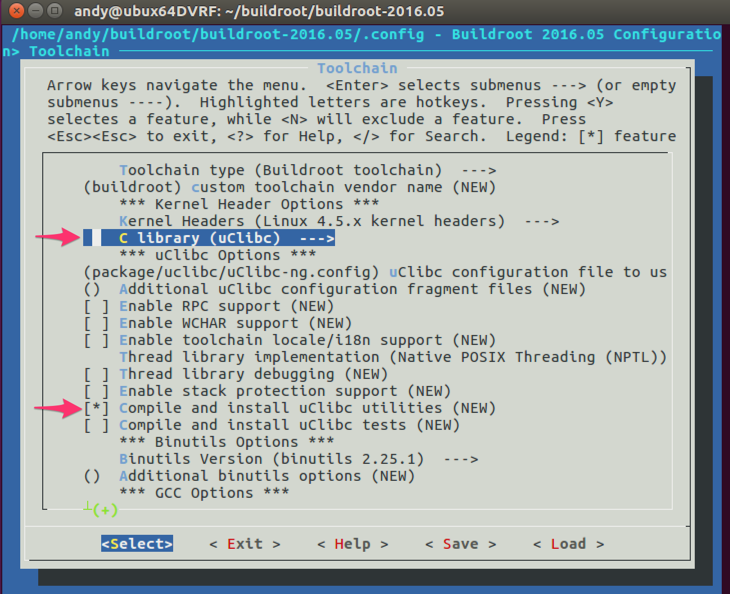Click the < Exit > button
This screenshot has width=730, height=594.
[x=245, y=544]
